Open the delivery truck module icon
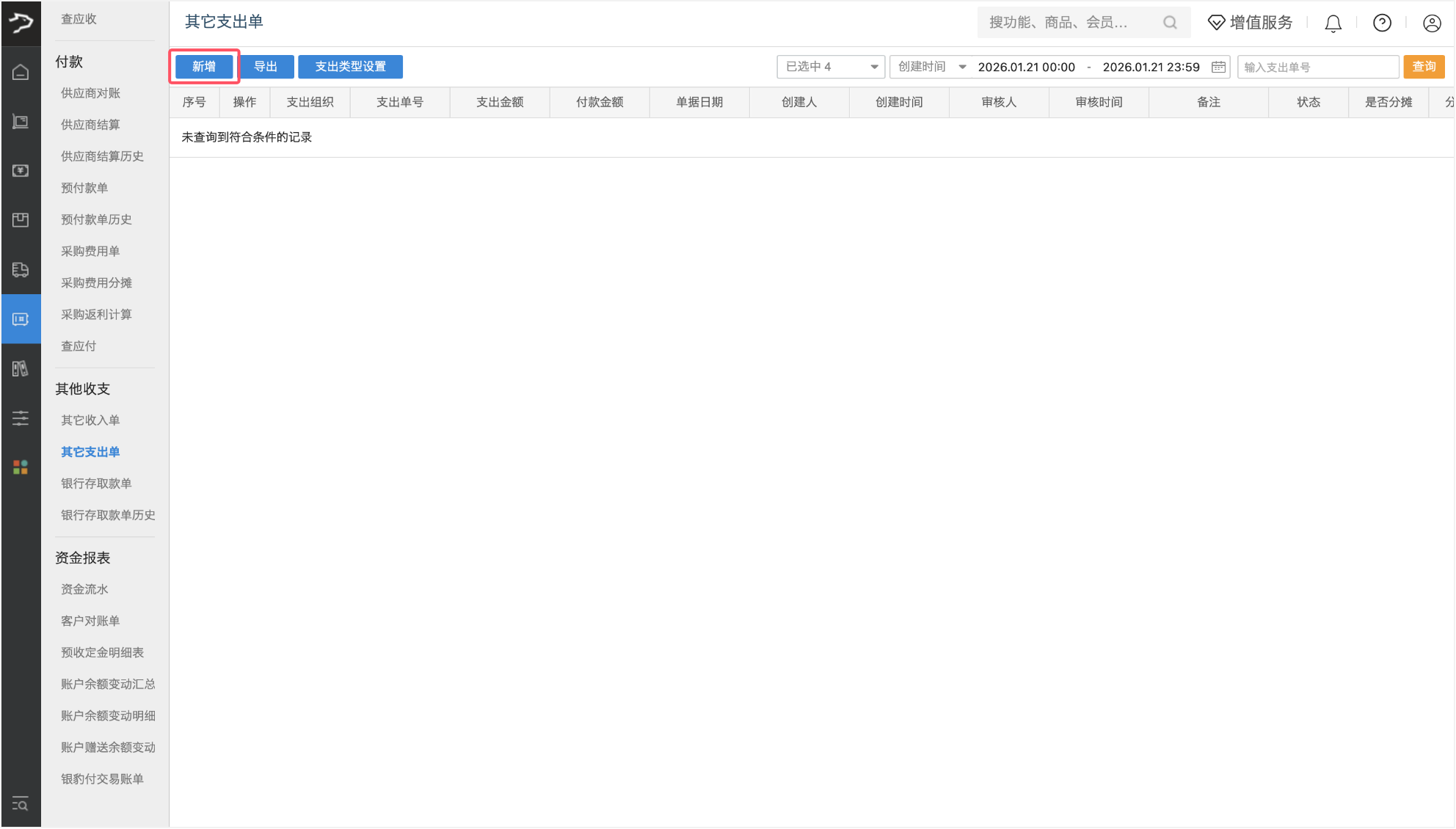This screenshot has height=829, width=1456. coord(21,269)
